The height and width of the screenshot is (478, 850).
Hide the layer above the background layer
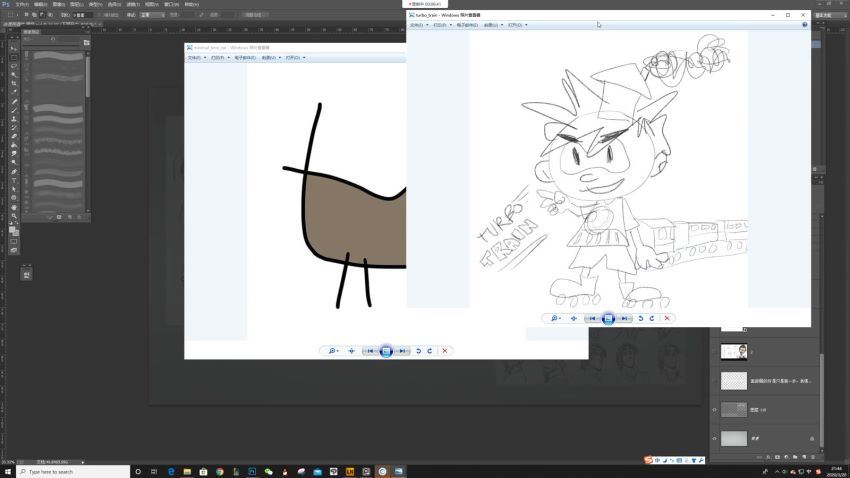click(x=714, y=410)
